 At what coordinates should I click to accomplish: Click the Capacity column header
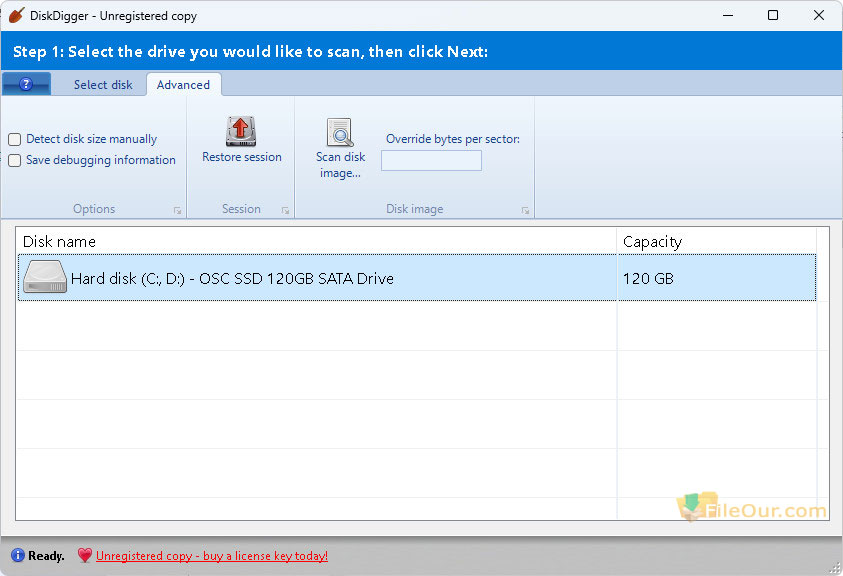(716, 241)
